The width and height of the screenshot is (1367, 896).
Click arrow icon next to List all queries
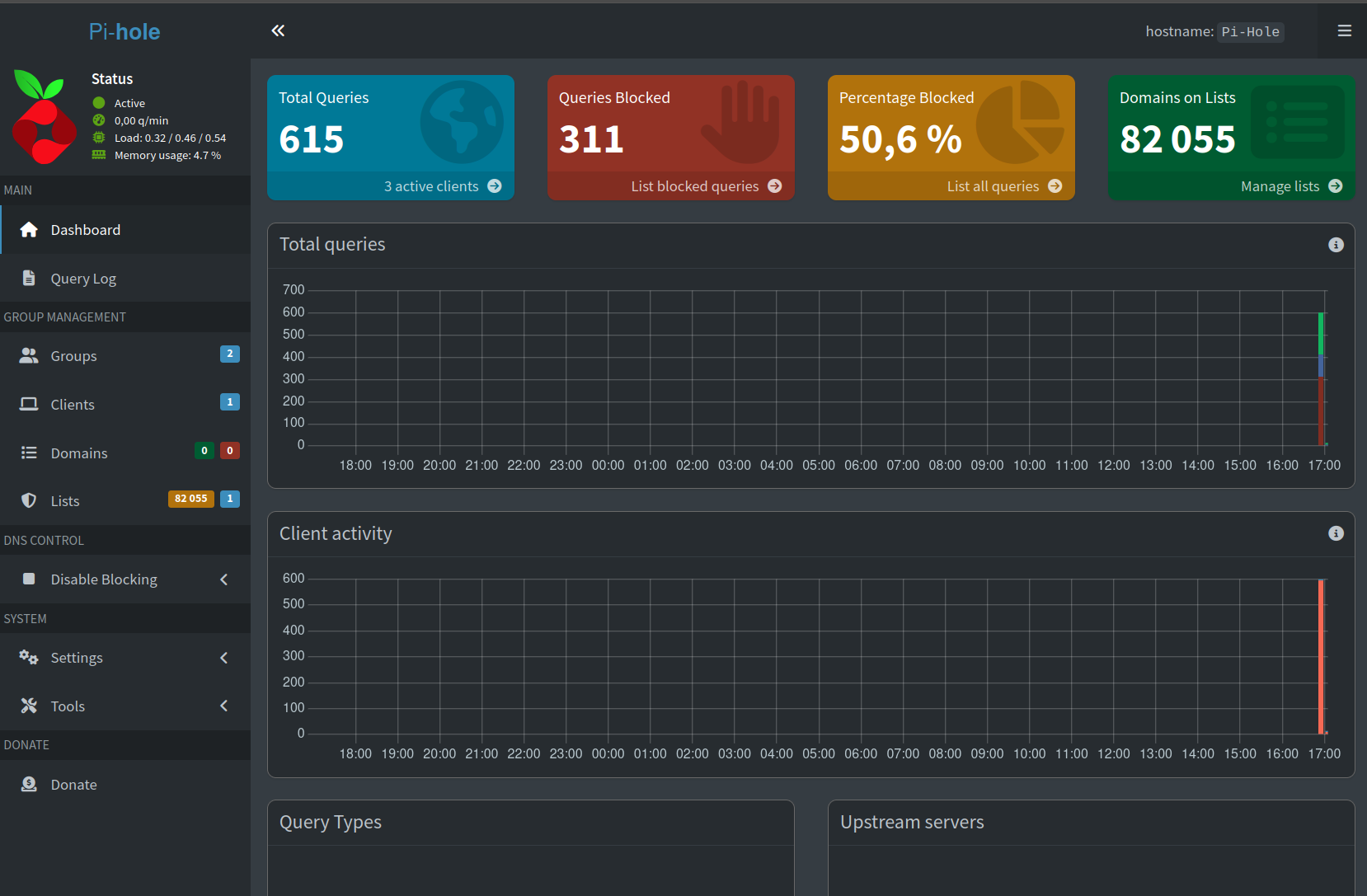point(1055,186)
